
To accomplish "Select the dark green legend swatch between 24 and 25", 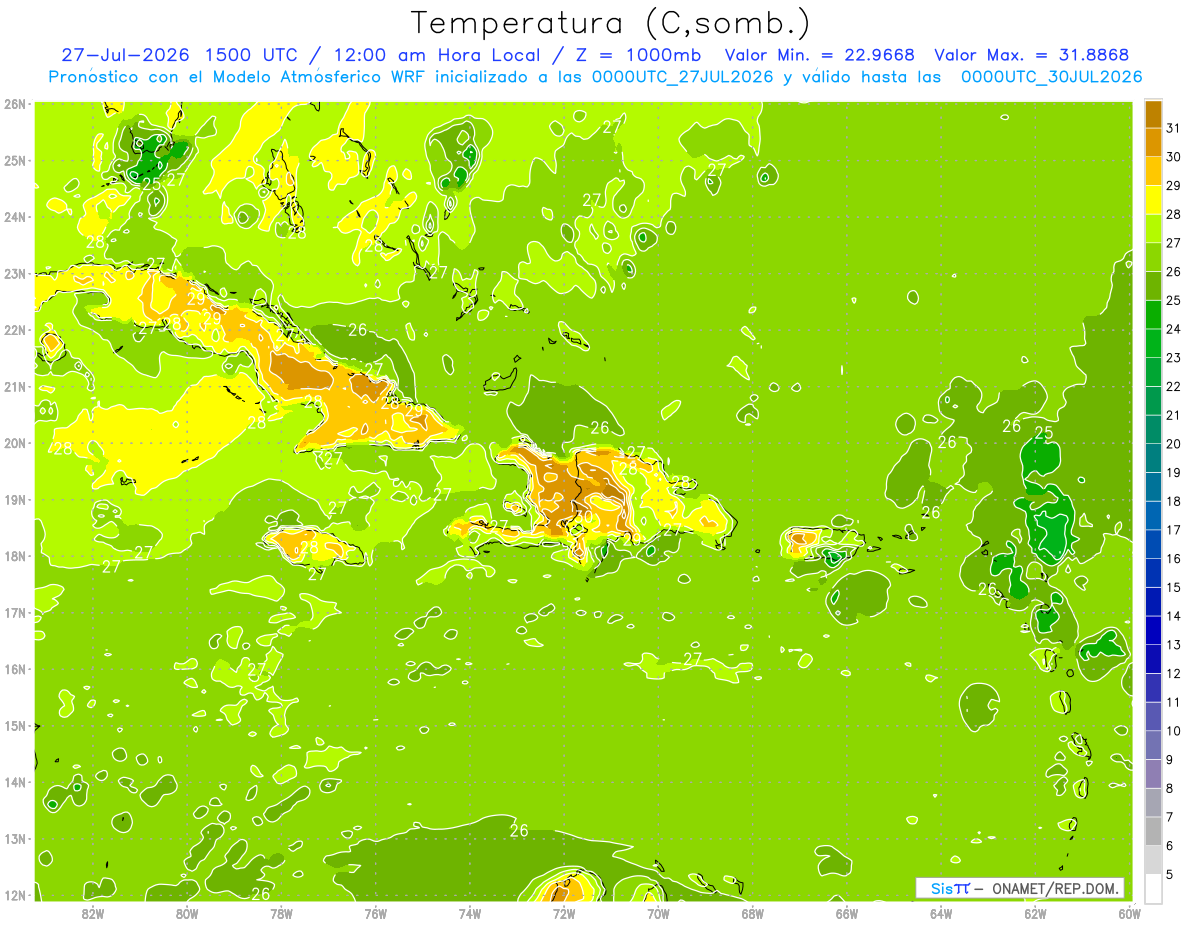I will click(1153, 315).
